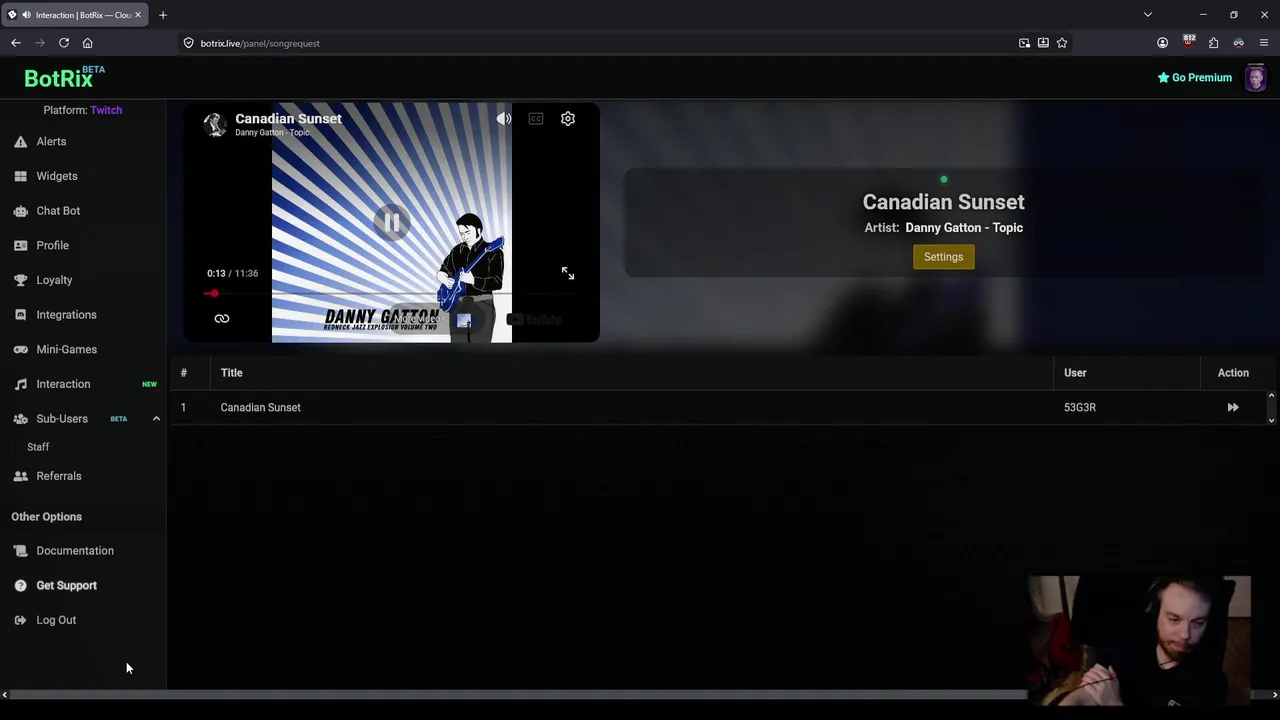Select the Interaction BotRix browser tab
Screen dimensions: 1280x720
click(x=75, y=15)
